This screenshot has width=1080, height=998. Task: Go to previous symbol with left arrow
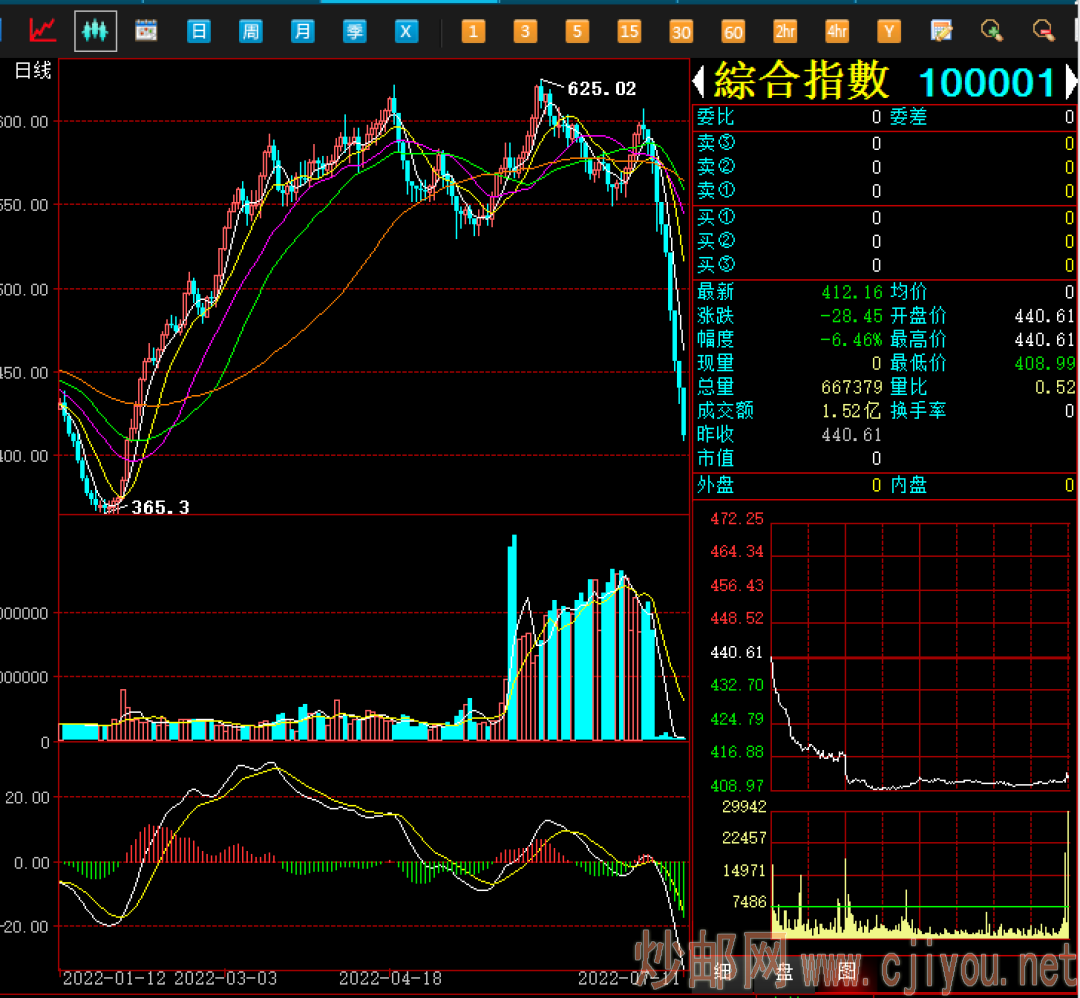click(x=698, y=81)
